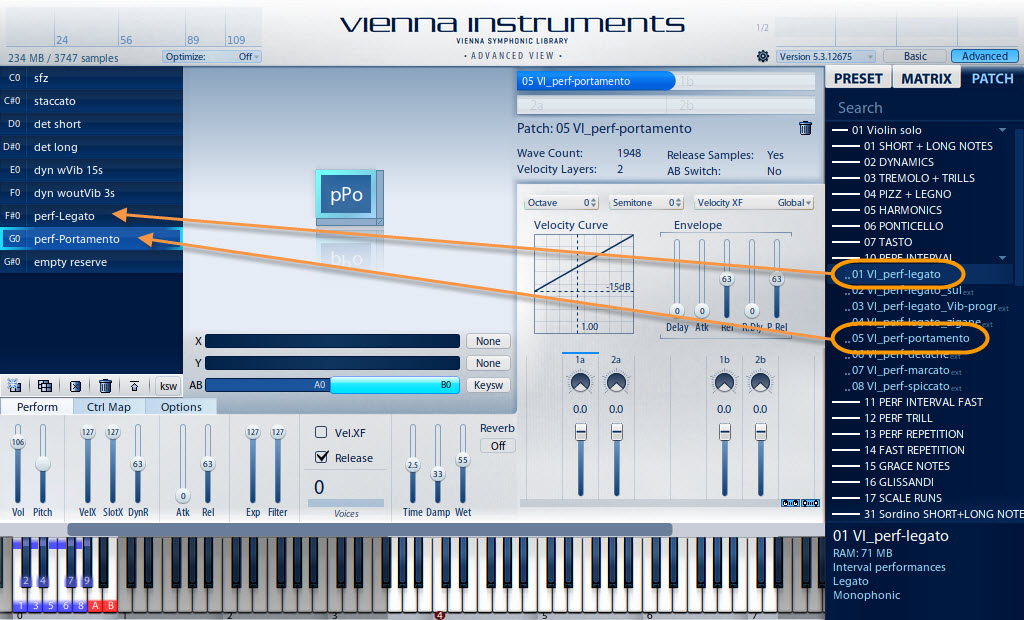Select the dyn wVib 15s matrix
This screenshot has width=1024, height=620.
[91, 170]
